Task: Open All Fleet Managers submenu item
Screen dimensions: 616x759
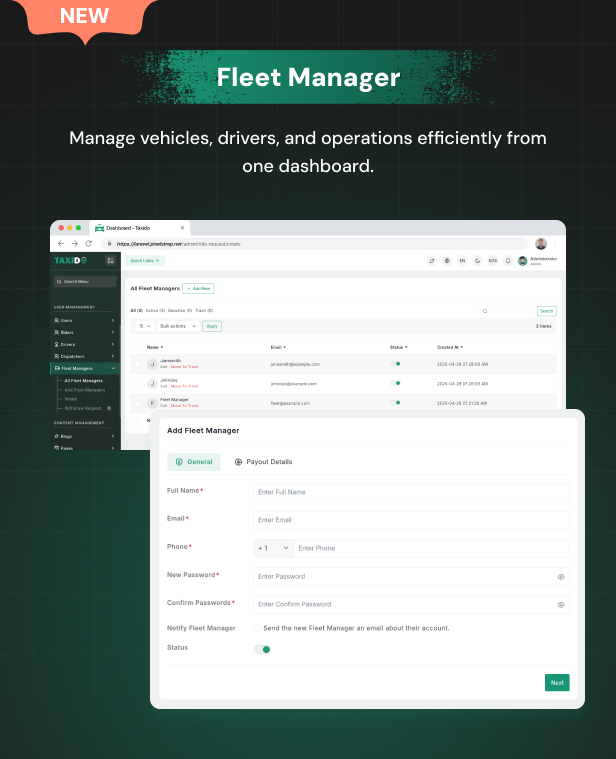Action: (x=84, y=381)
